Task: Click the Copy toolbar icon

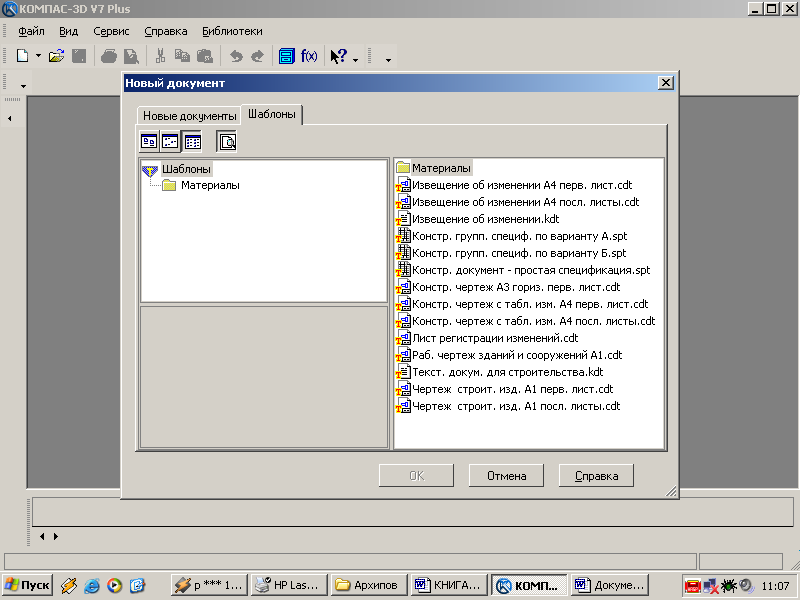Action: pos(182,55)
